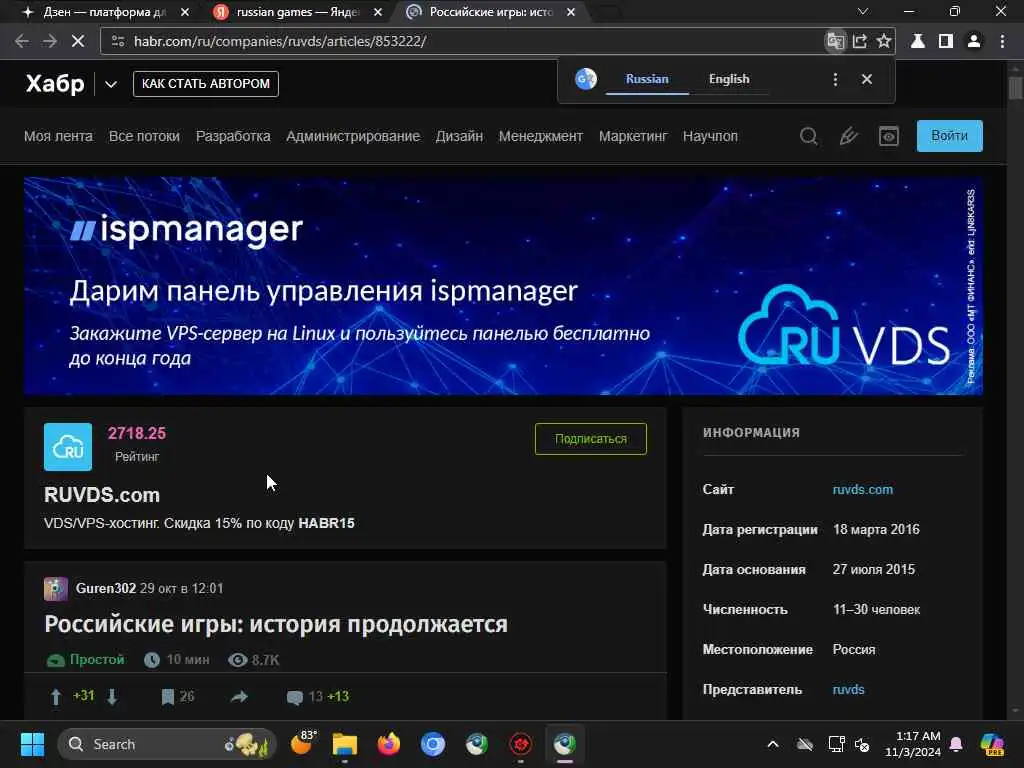Open comments icon showing 13
Screen dimensions: 1024x768
[295, 697]
